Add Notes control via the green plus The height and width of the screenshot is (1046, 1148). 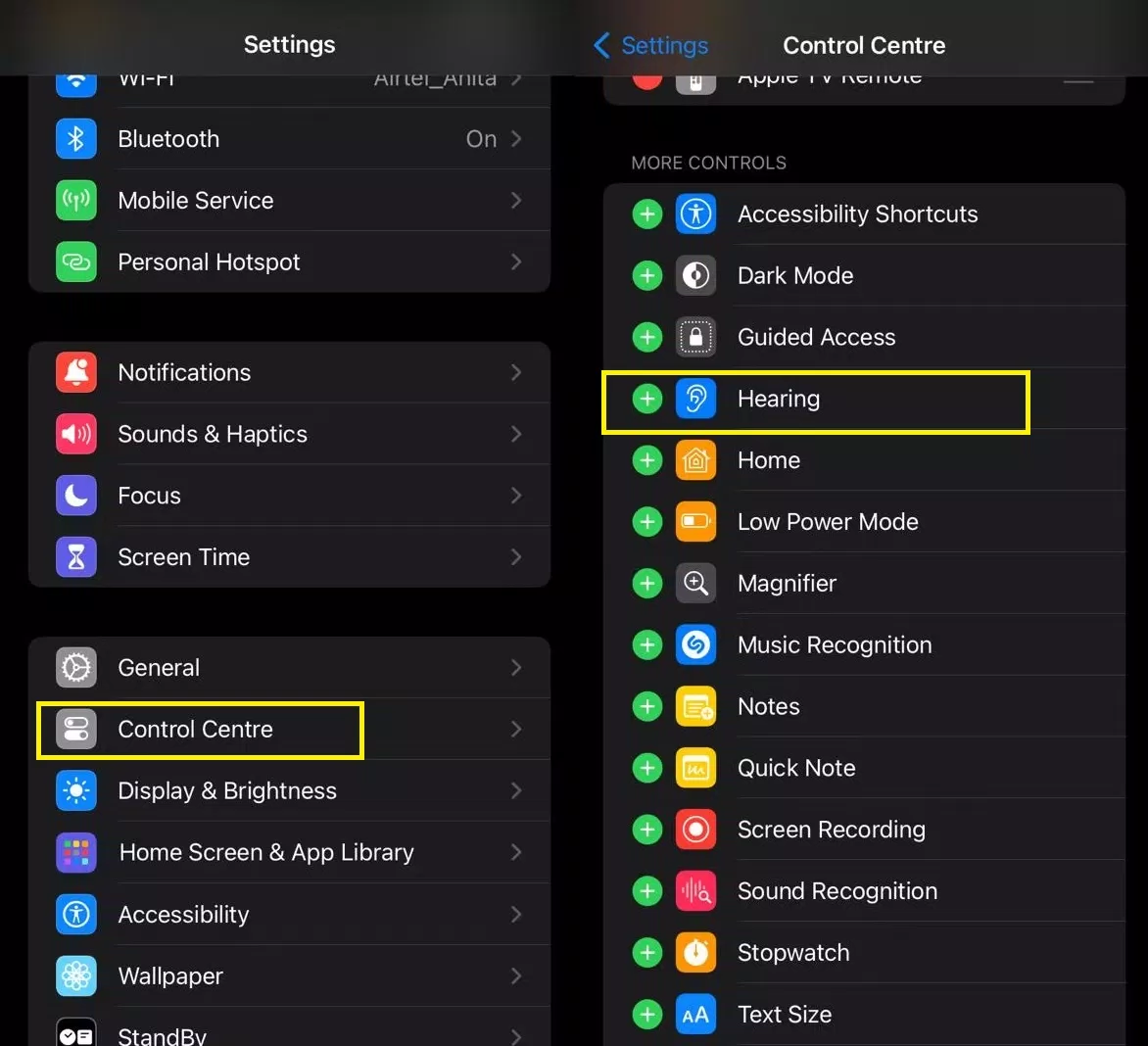coord(646,706)
